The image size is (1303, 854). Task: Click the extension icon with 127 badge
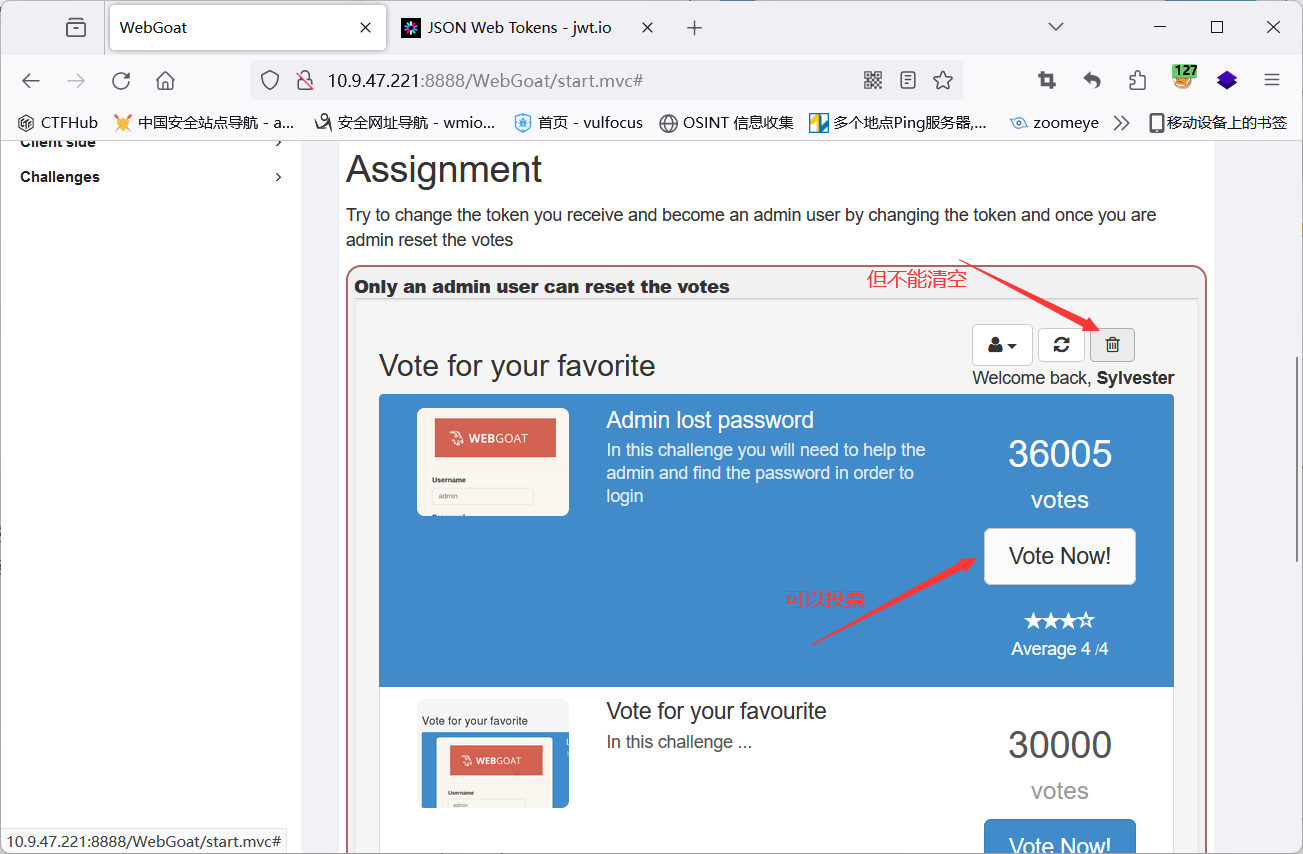1184,78
